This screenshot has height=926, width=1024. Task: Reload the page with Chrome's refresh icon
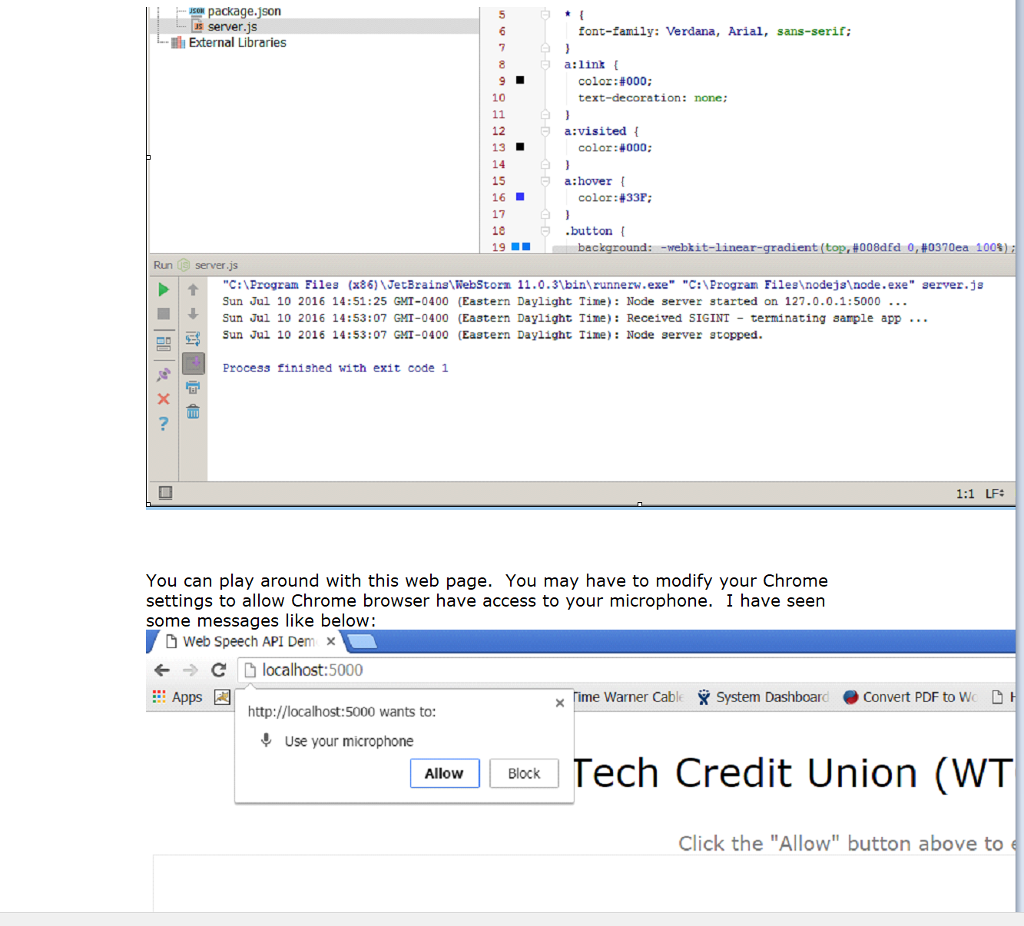219,670
